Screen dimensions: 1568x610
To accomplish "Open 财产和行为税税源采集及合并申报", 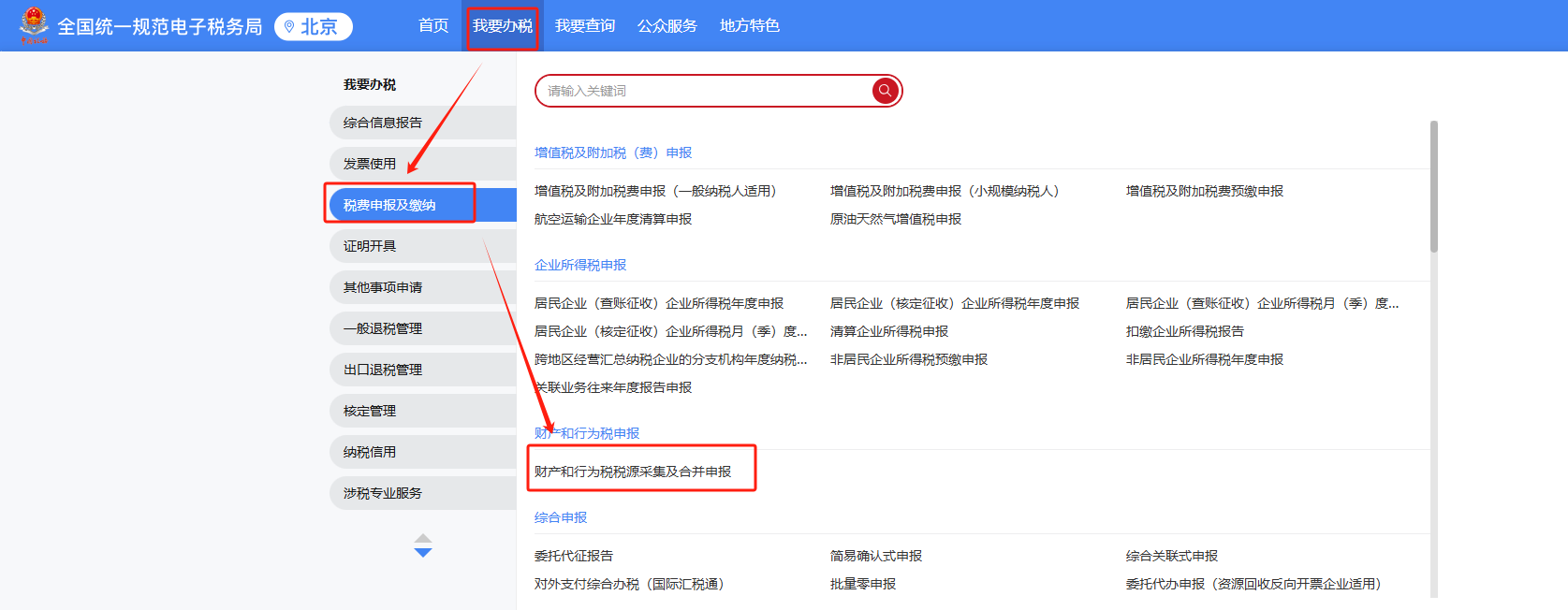I will point(633,472).
